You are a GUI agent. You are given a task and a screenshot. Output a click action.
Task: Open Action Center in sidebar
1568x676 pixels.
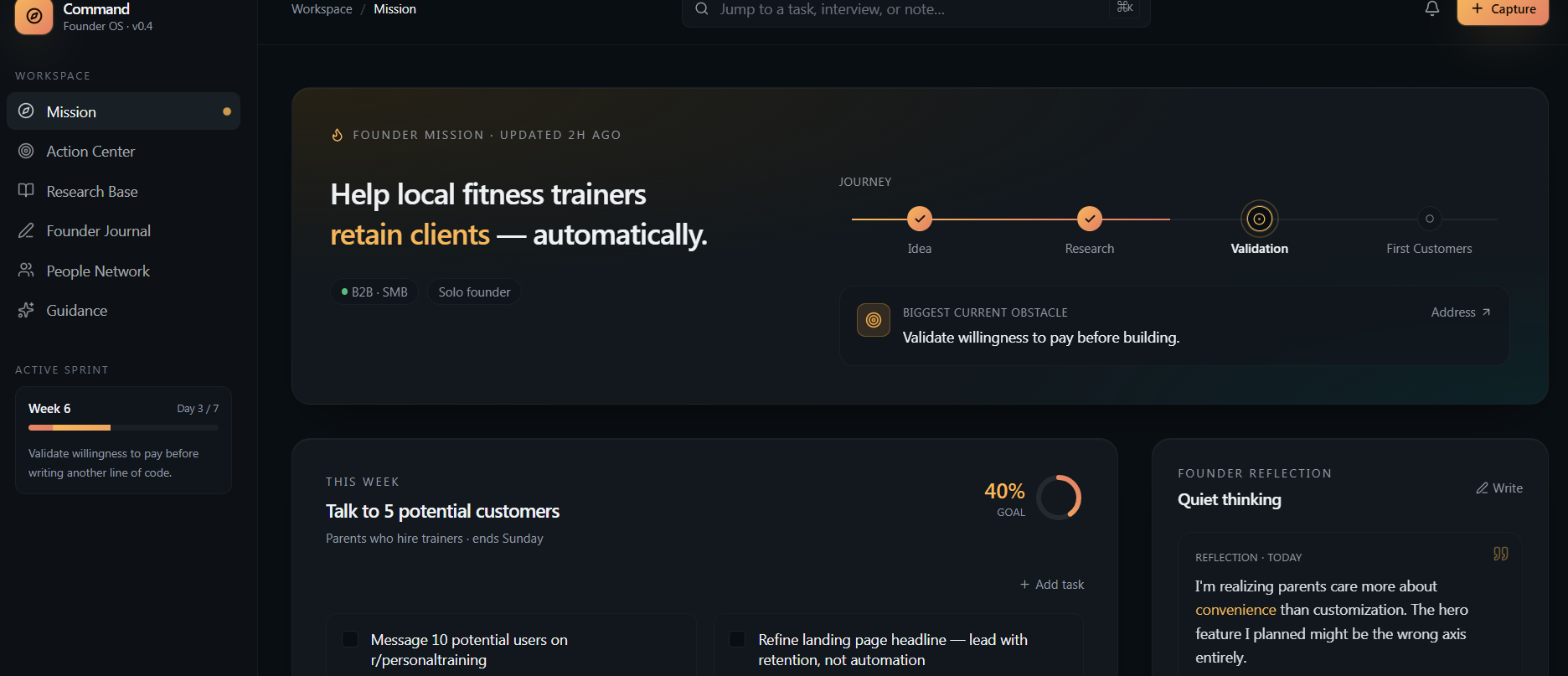point(123,152)
